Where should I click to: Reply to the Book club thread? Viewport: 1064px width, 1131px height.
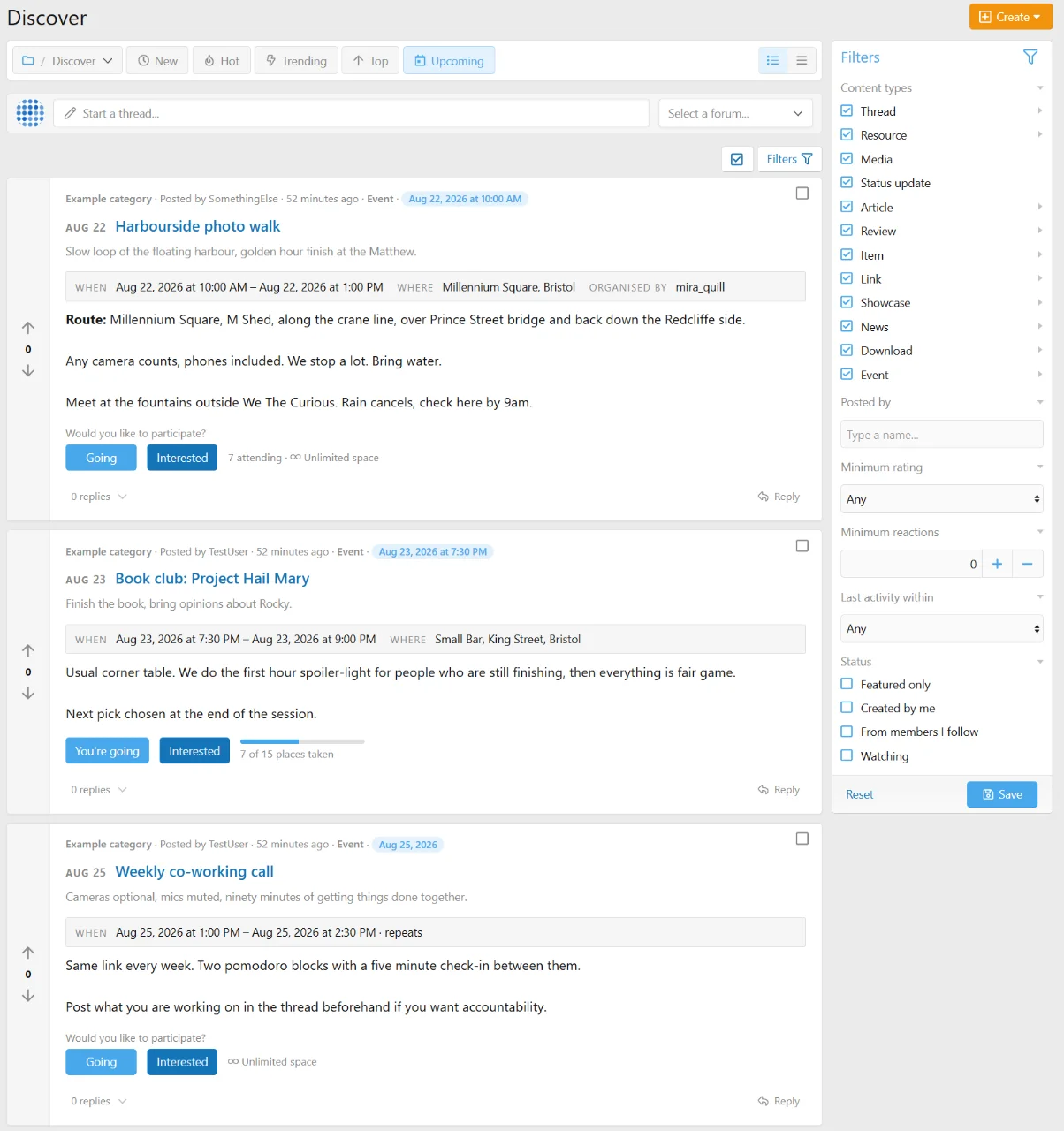pos(779,790)
